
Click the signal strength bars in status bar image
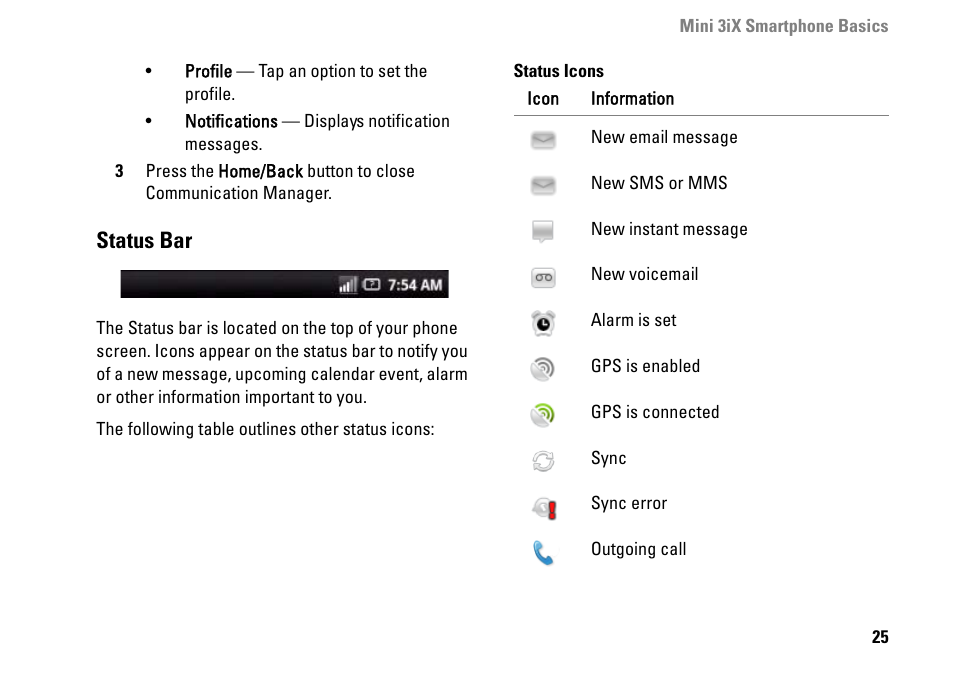point(348,285)
